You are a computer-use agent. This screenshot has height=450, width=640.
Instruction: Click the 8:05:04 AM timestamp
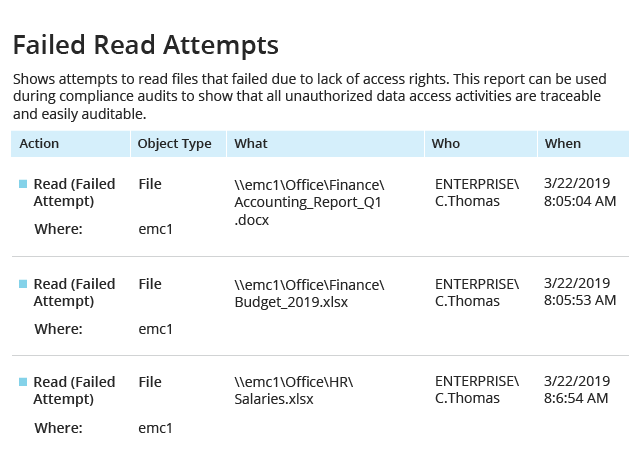[580, 201]
